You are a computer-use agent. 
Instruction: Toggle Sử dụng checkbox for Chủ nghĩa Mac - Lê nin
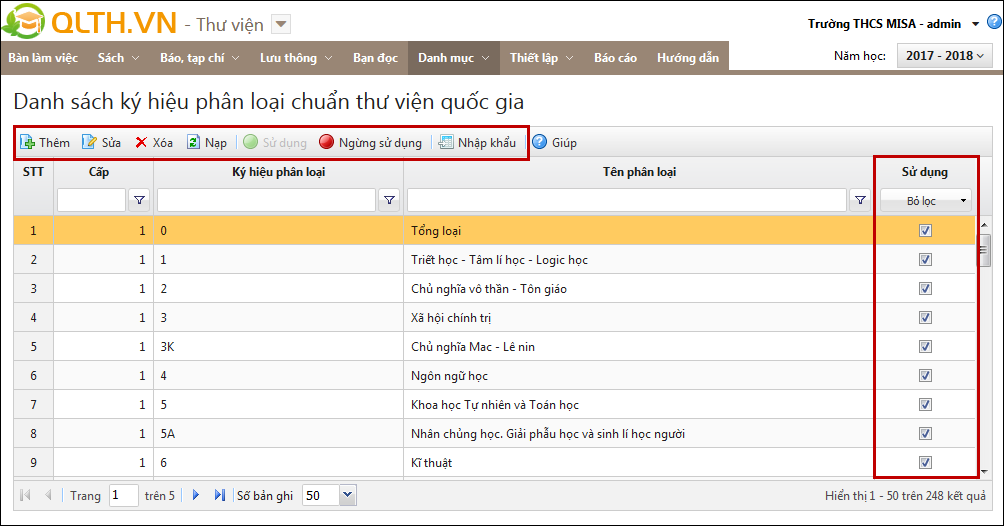925,347
